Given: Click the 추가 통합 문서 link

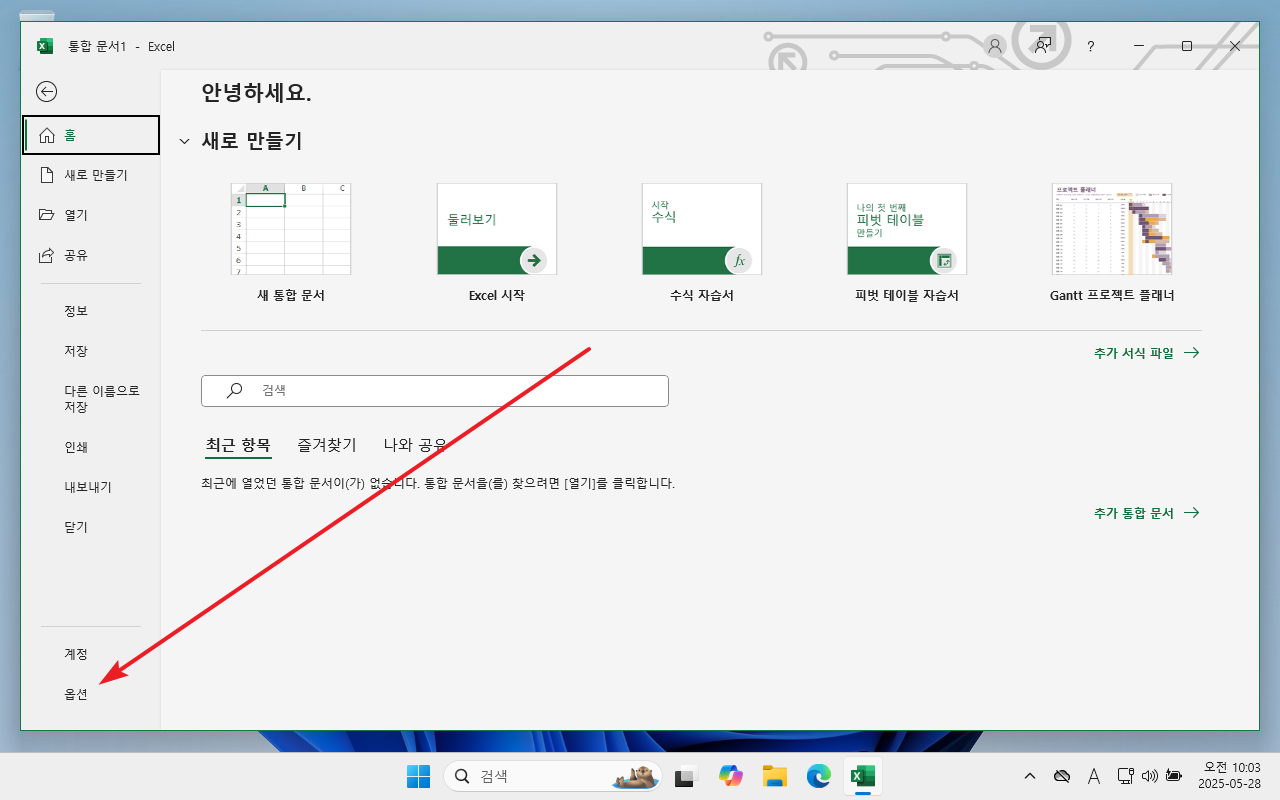Looking at the screenshot, I should point(1146,513).
